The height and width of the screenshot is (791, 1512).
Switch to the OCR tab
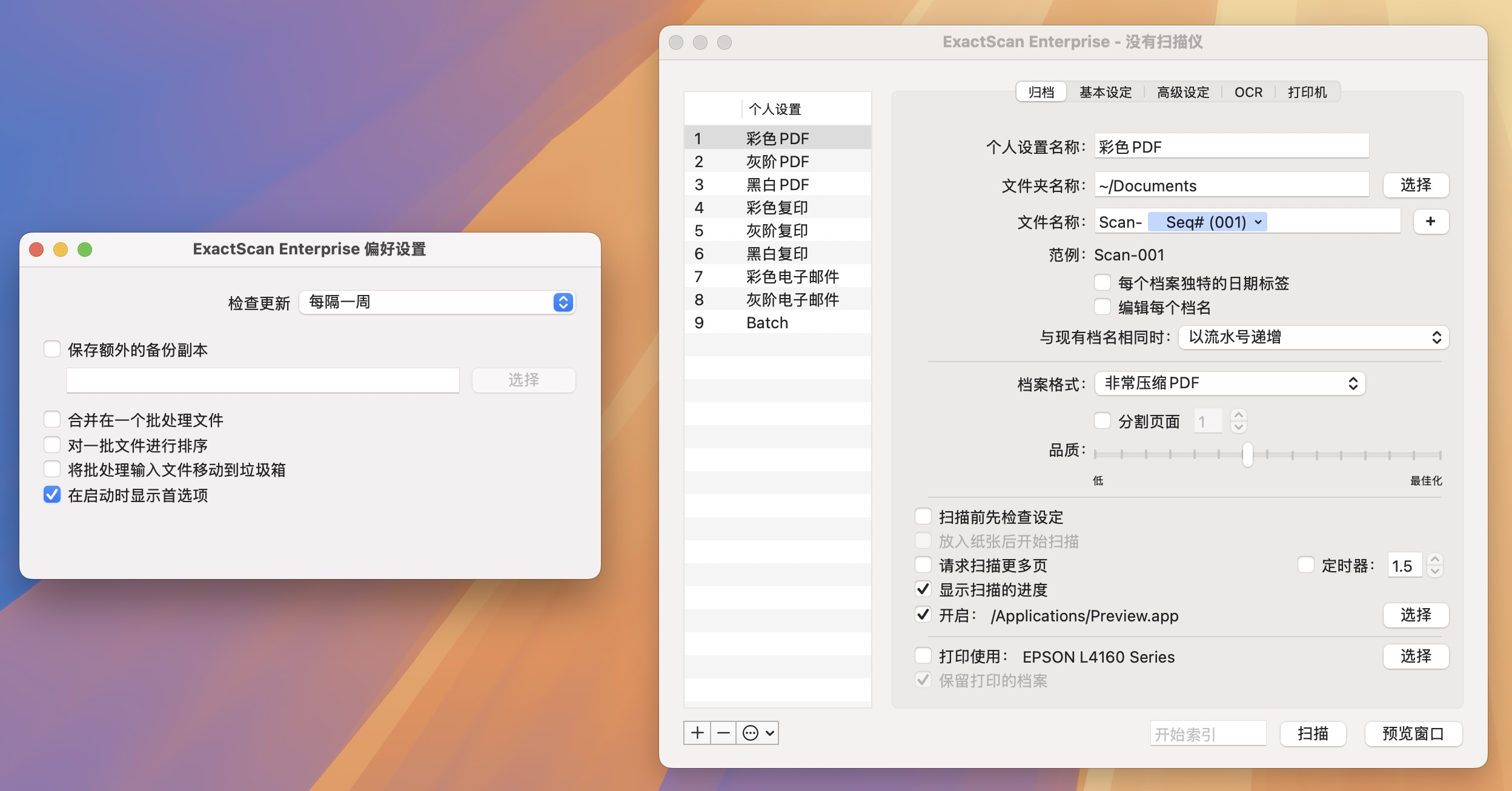coord(1249,92)
